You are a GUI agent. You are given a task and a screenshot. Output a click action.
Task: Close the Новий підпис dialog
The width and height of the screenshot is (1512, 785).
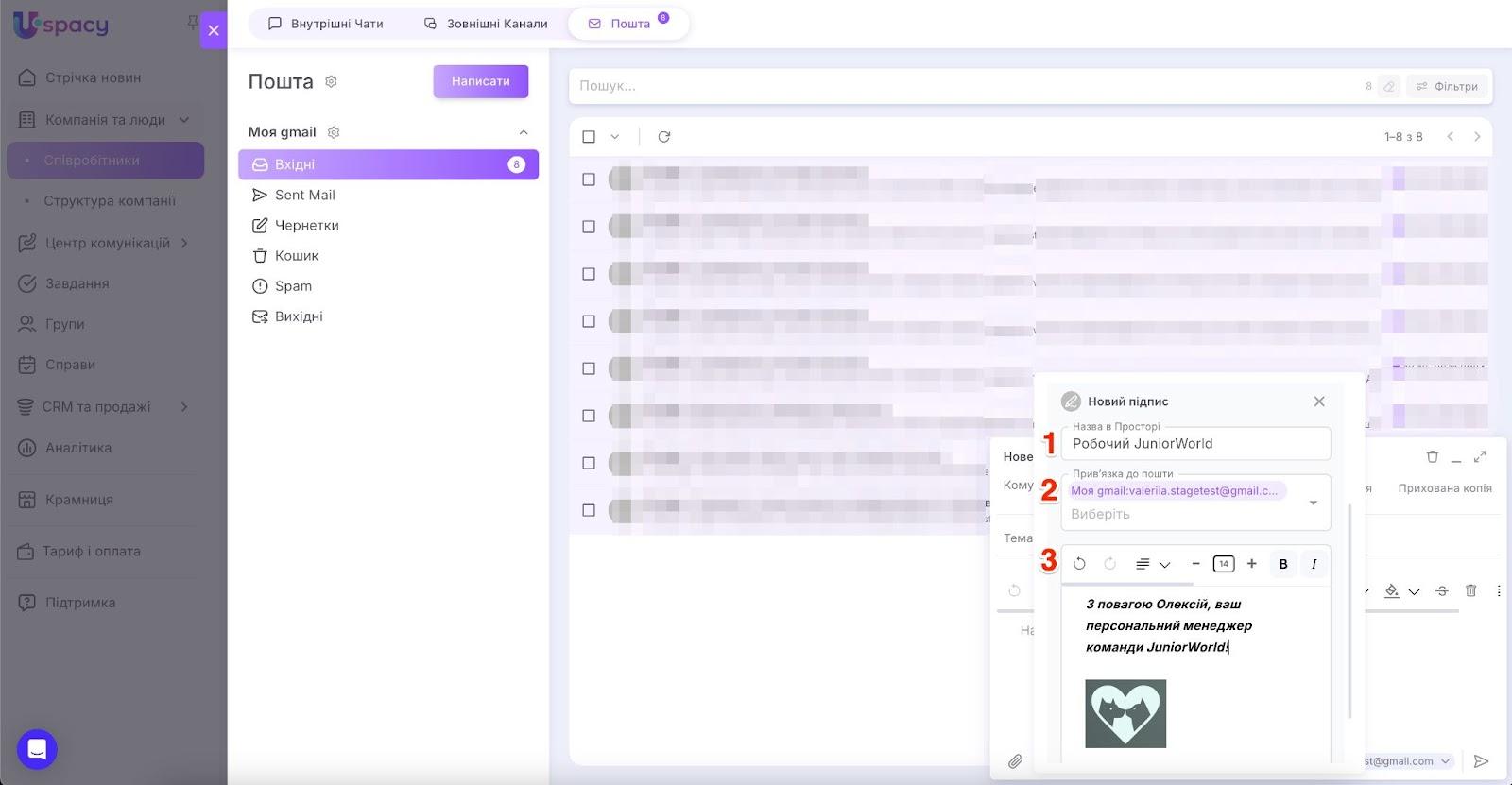(x=1319, y=401)
